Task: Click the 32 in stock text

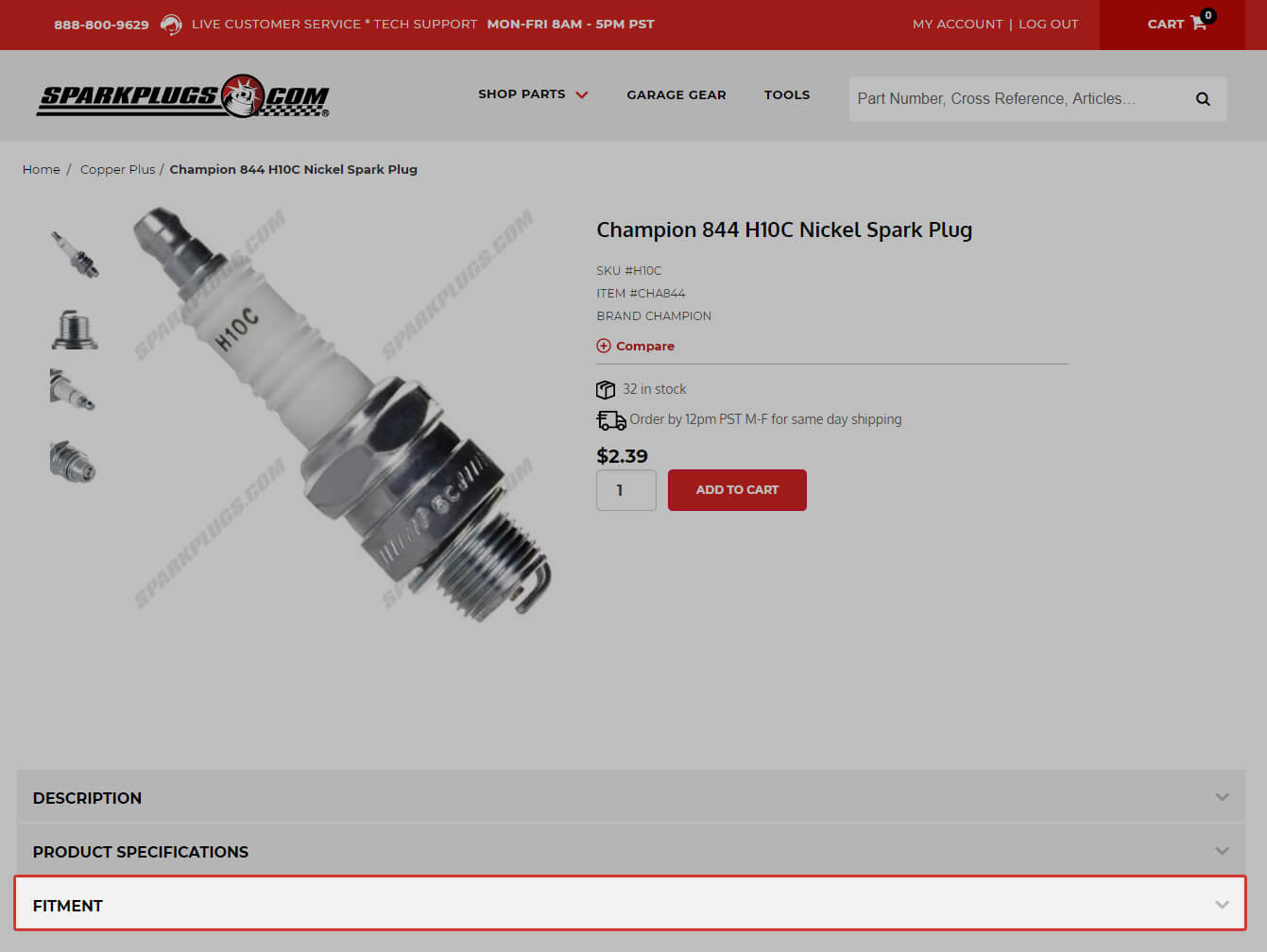Action: click(x=654, y=389)
